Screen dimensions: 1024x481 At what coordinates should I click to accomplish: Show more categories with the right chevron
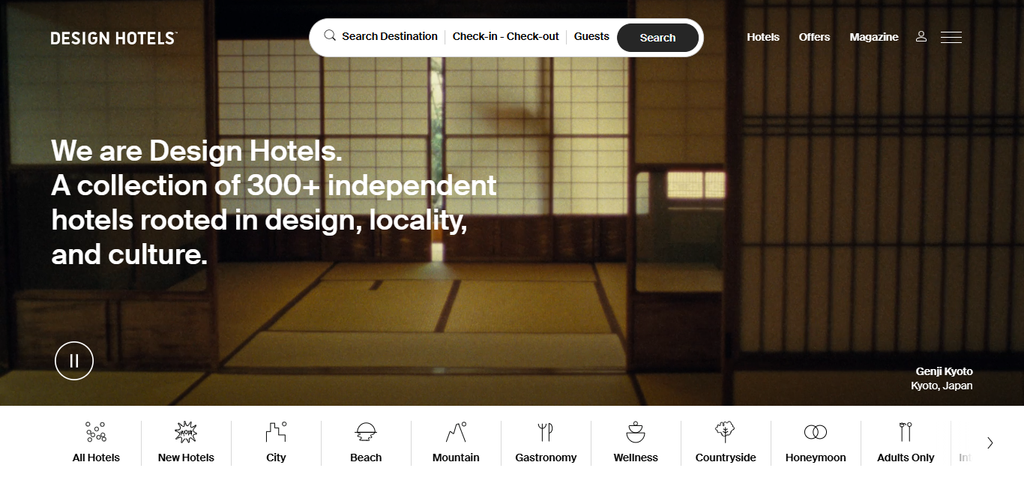point(990,442)
